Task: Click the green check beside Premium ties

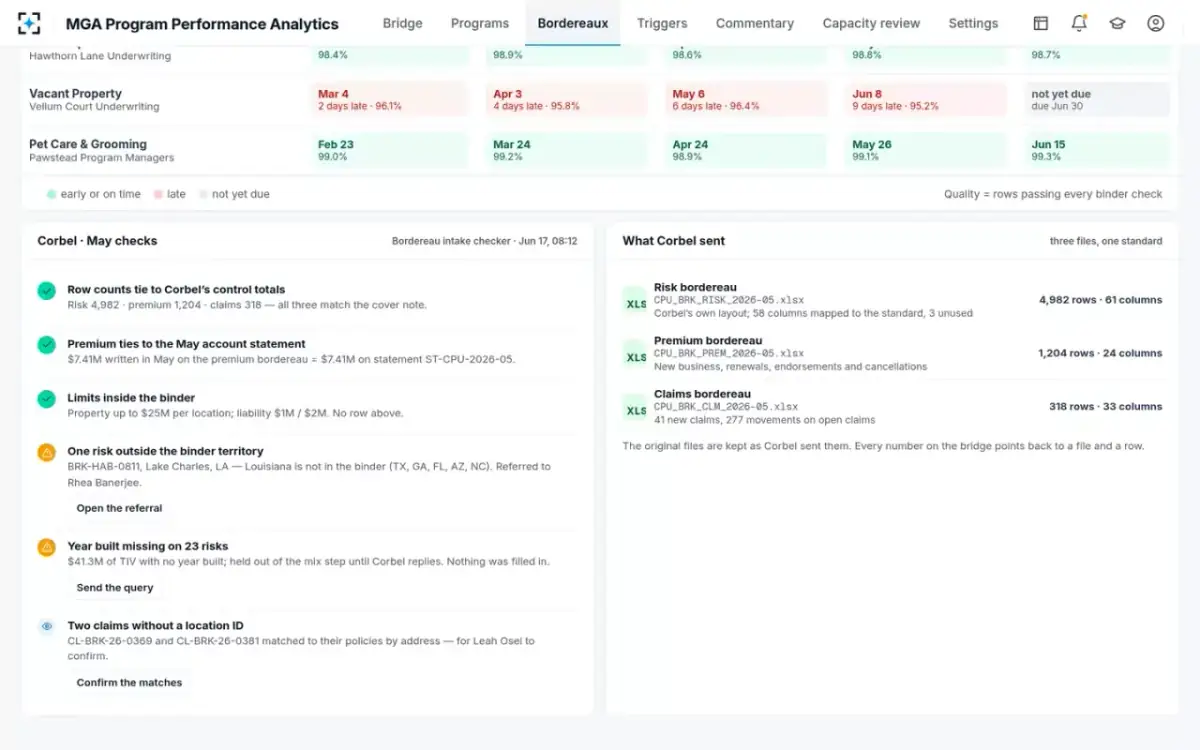Action: (46, 345)
